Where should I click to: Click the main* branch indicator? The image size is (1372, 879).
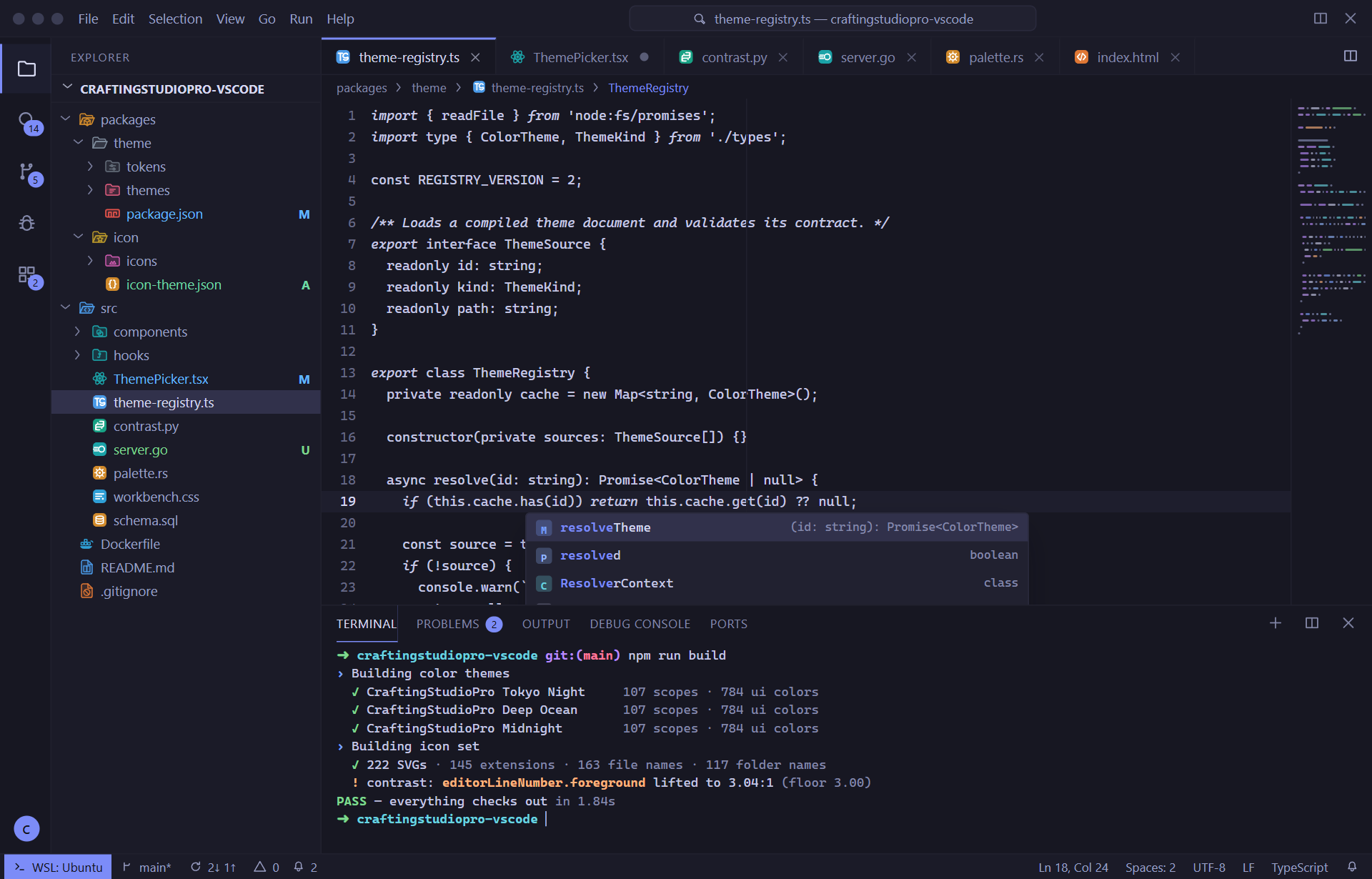(146, 867)
